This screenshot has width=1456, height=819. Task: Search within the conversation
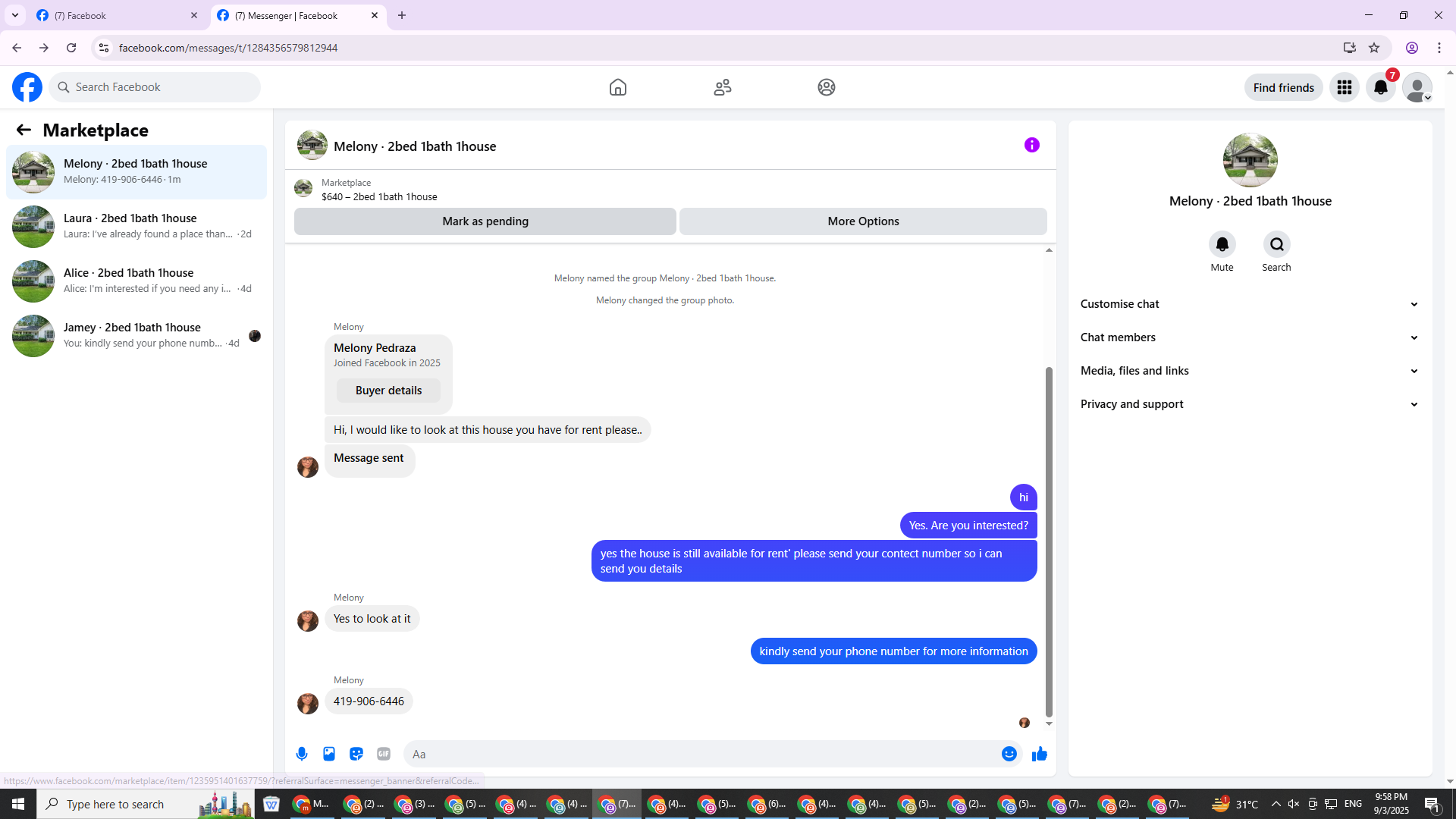coord(1276,244)
